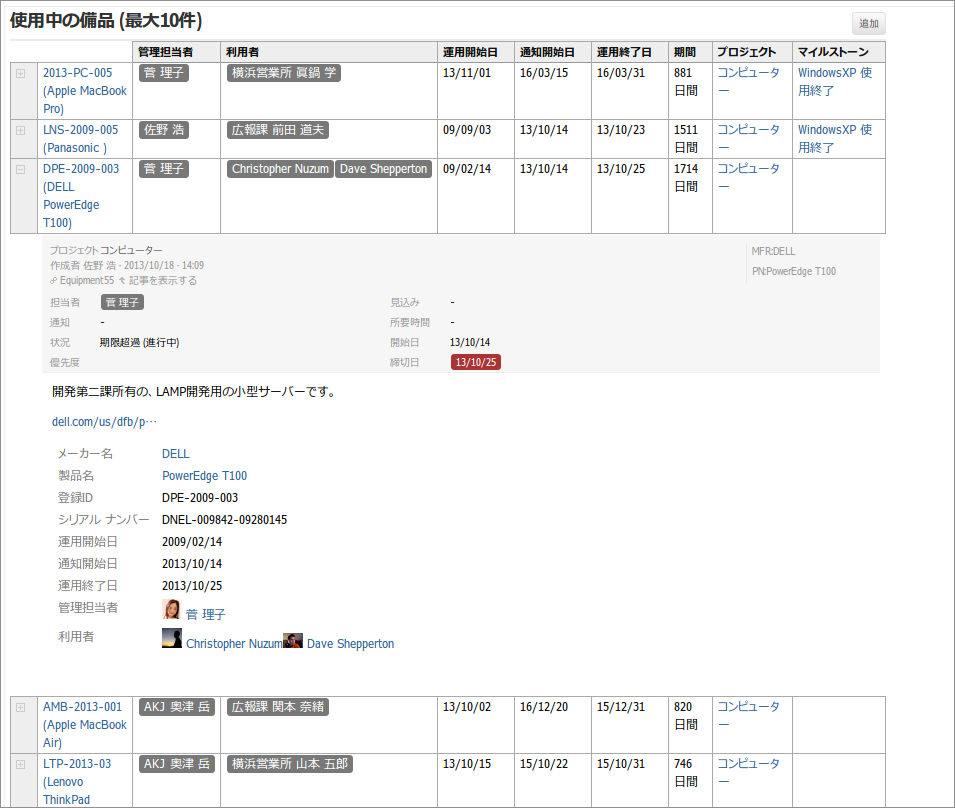Click the 横浜営業所 眞鍋 学 user tag
This screenshot has width=955, height=808.
[284, 73]
